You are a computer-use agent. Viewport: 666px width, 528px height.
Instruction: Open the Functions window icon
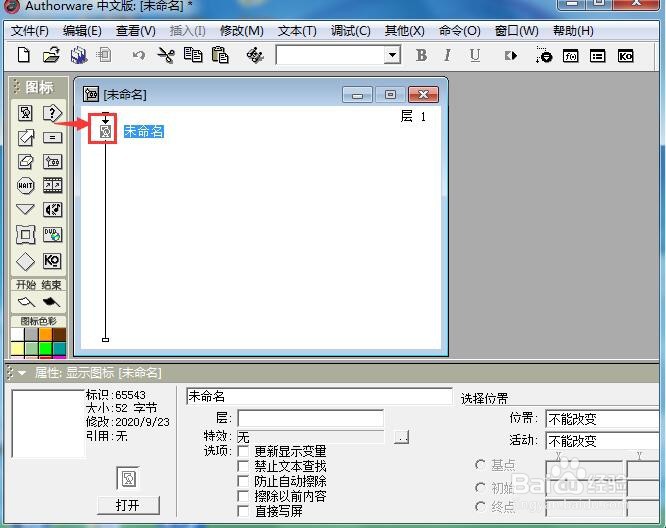tap(570, 56)
